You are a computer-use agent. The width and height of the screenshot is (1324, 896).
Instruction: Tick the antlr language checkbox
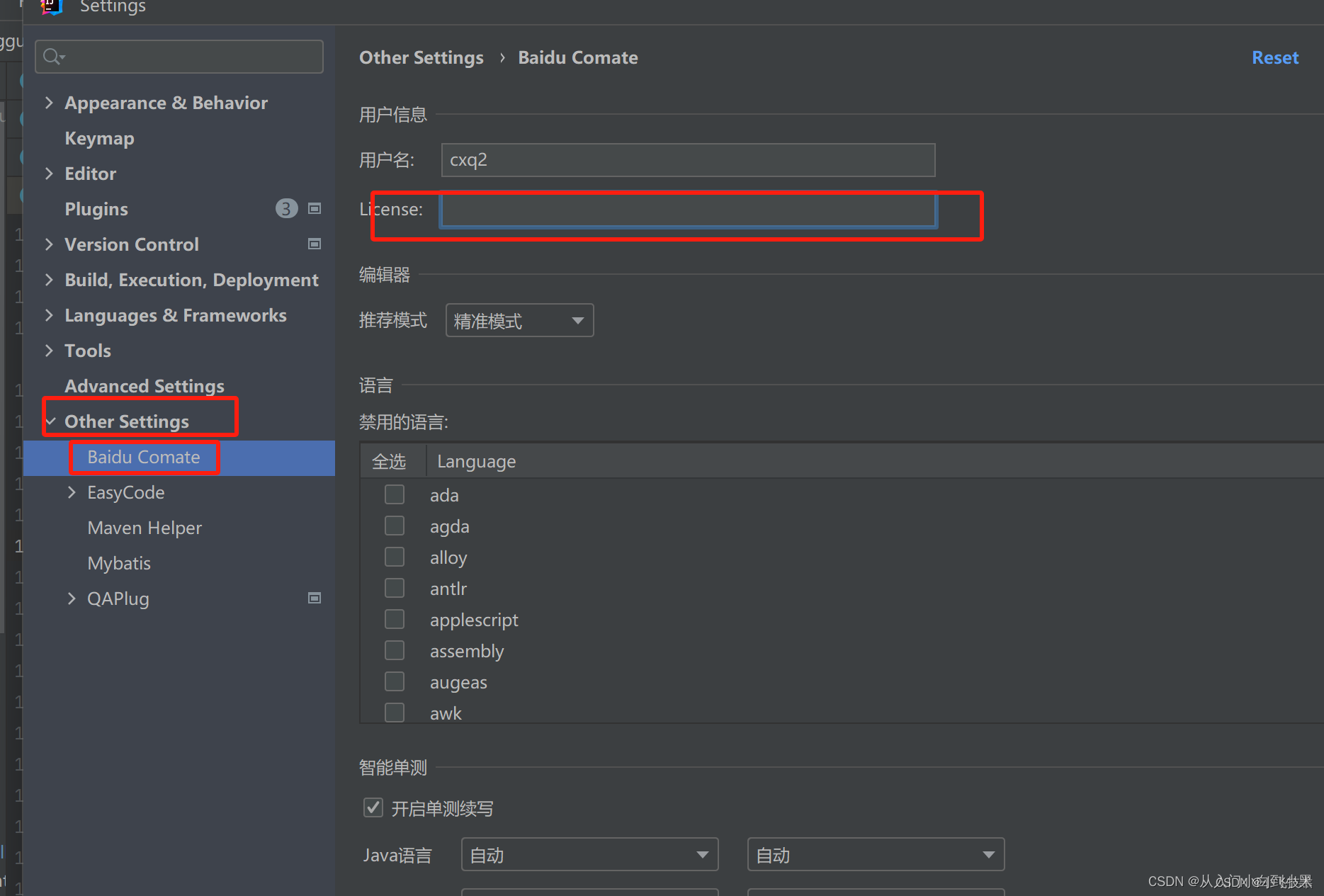tap(395, 588)
